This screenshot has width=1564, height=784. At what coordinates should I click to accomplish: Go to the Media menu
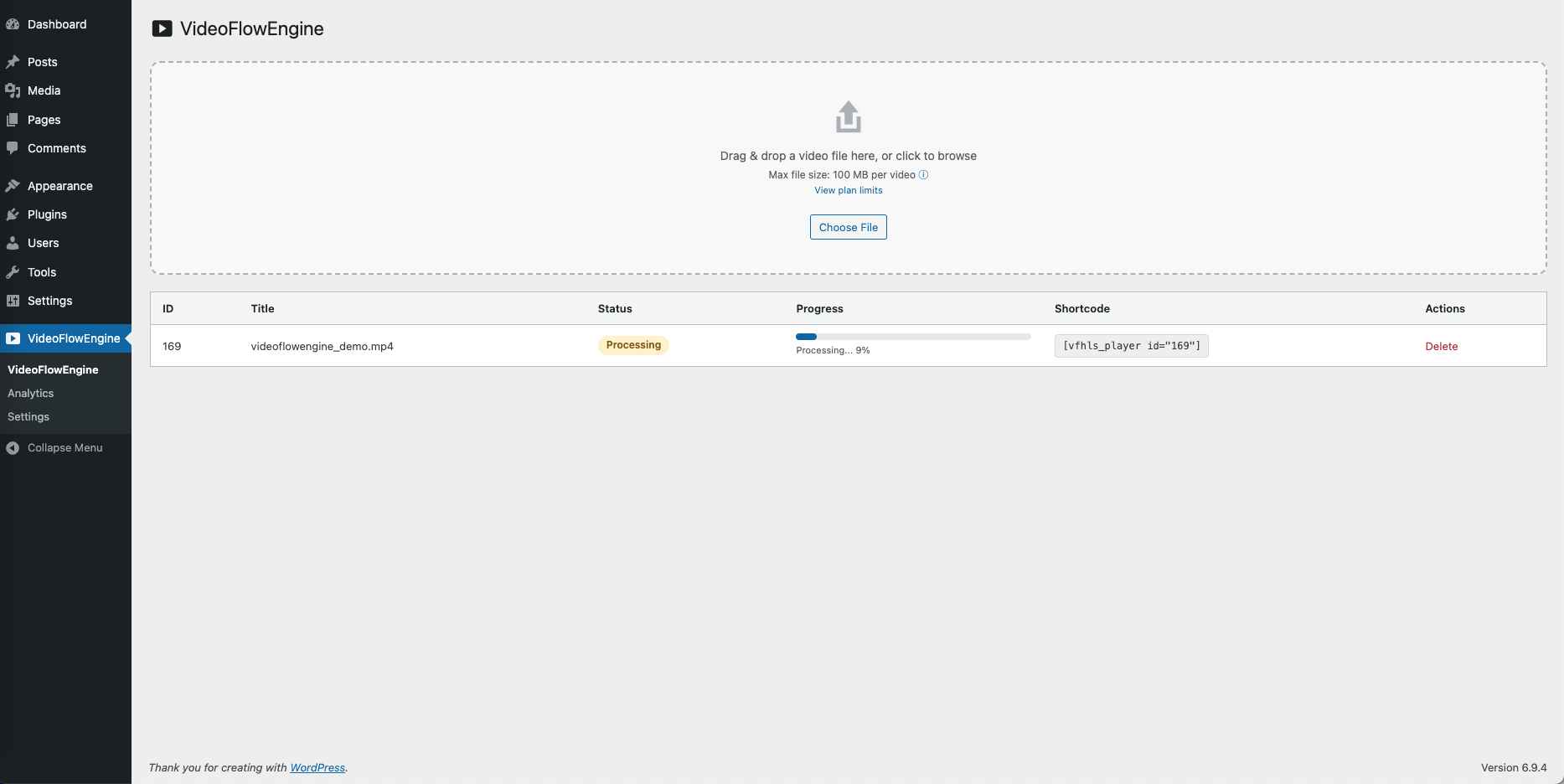[x=65, y=90]
